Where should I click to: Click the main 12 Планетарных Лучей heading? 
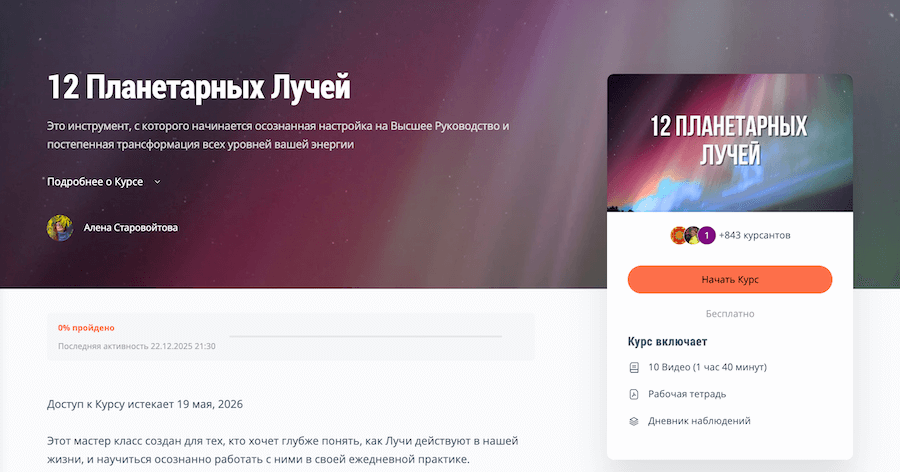pos(199,88)
